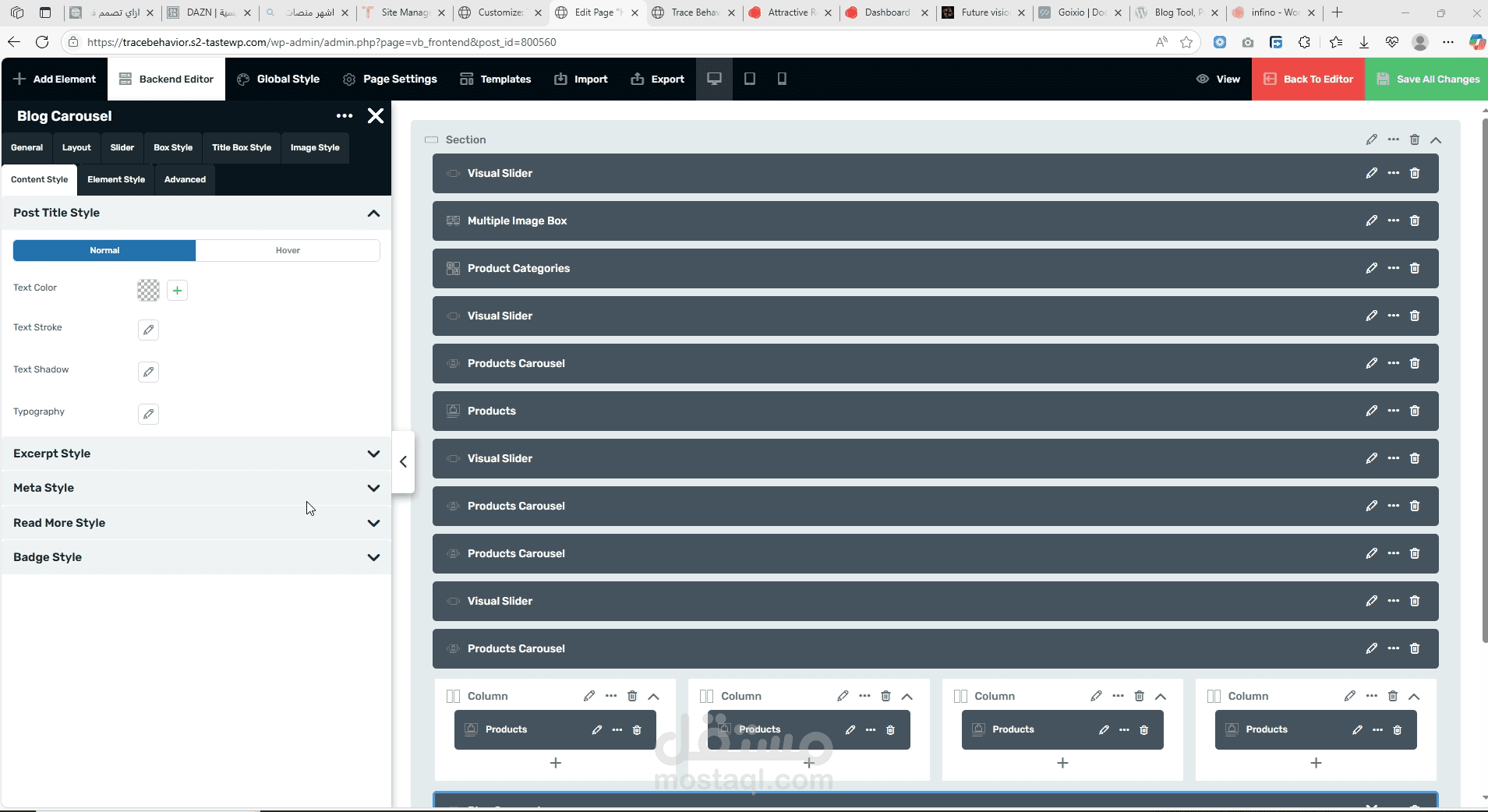Switch to the Dashboard browser tab
The image size is (1488, 812).
[887, 12]
